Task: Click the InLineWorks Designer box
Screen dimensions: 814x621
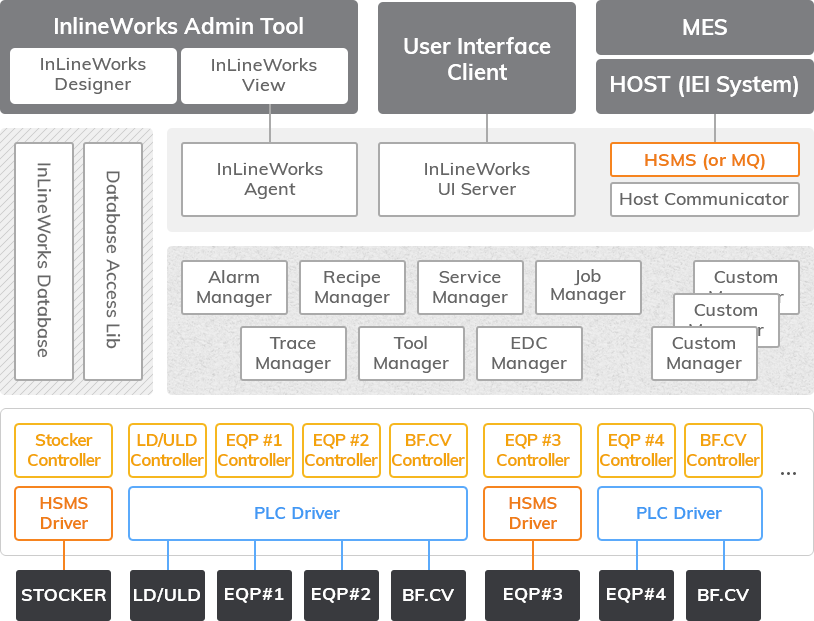Action: tap(93, 75)
